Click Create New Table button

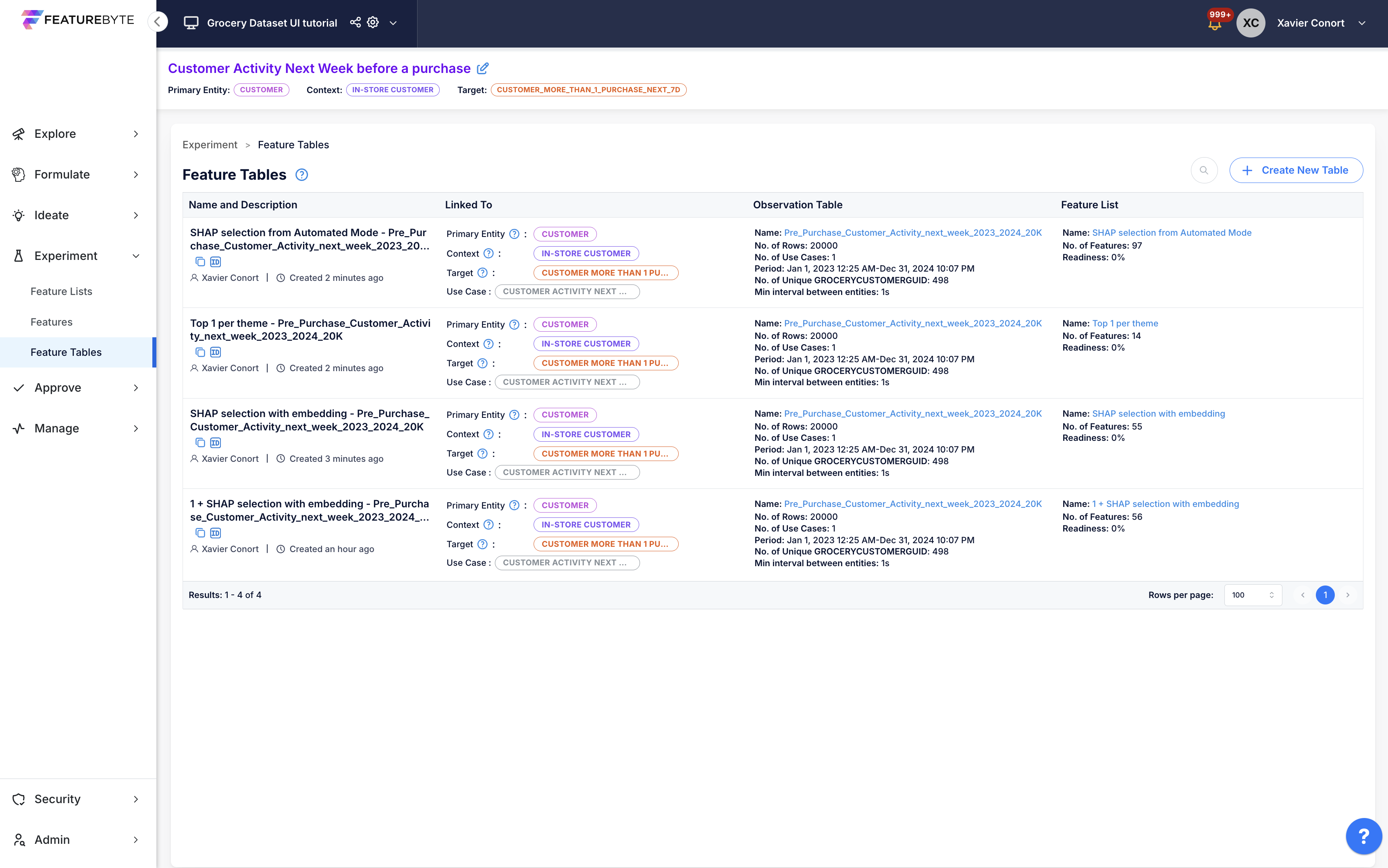tap(1296, 170)
